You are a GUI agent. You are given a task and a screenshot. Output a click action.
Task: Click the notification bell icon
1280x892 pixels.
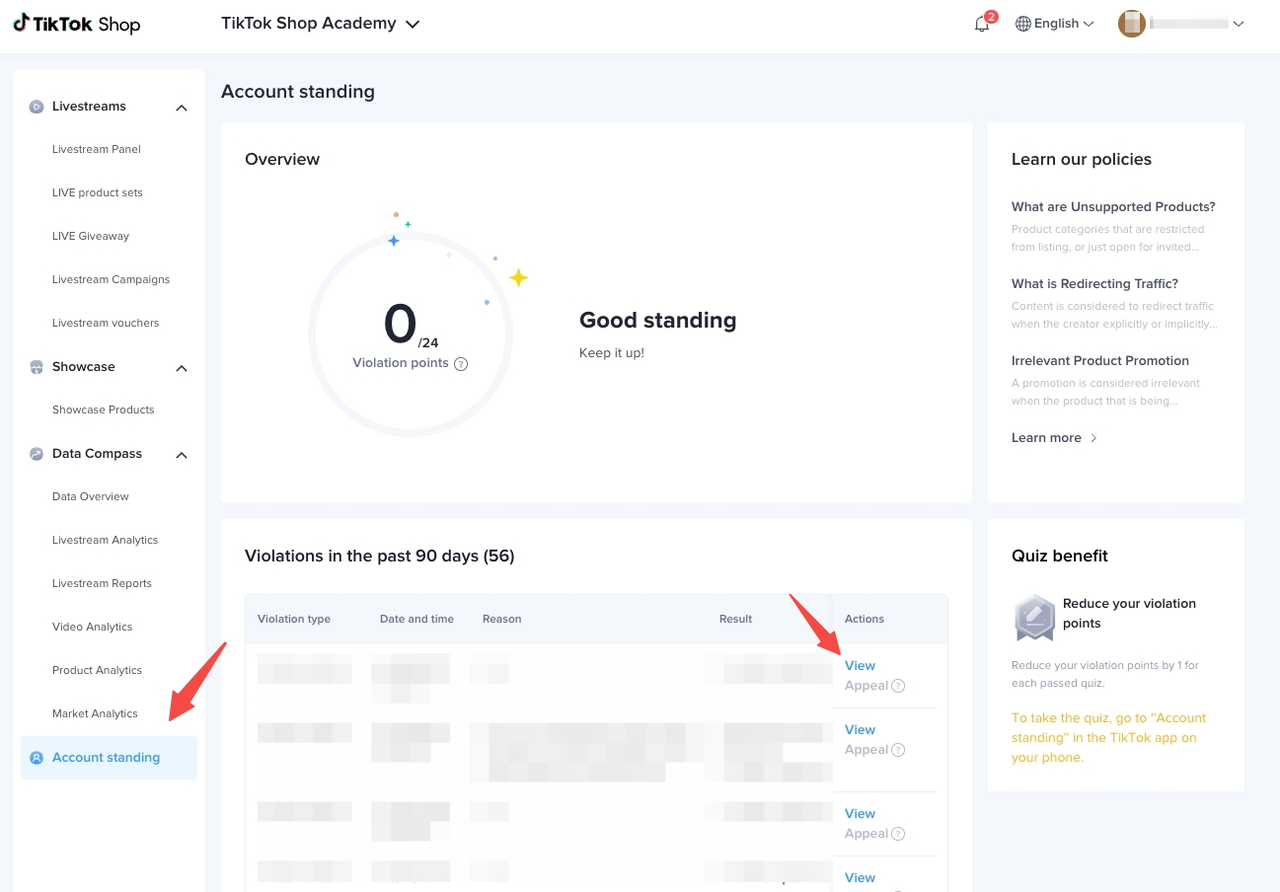982,24
